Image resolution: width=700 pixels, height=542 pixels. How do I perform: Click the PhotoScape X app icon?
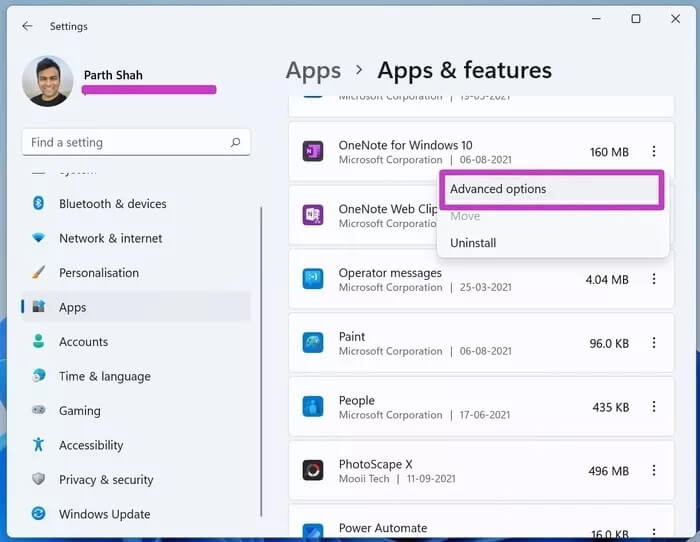[x=313, y=471]
